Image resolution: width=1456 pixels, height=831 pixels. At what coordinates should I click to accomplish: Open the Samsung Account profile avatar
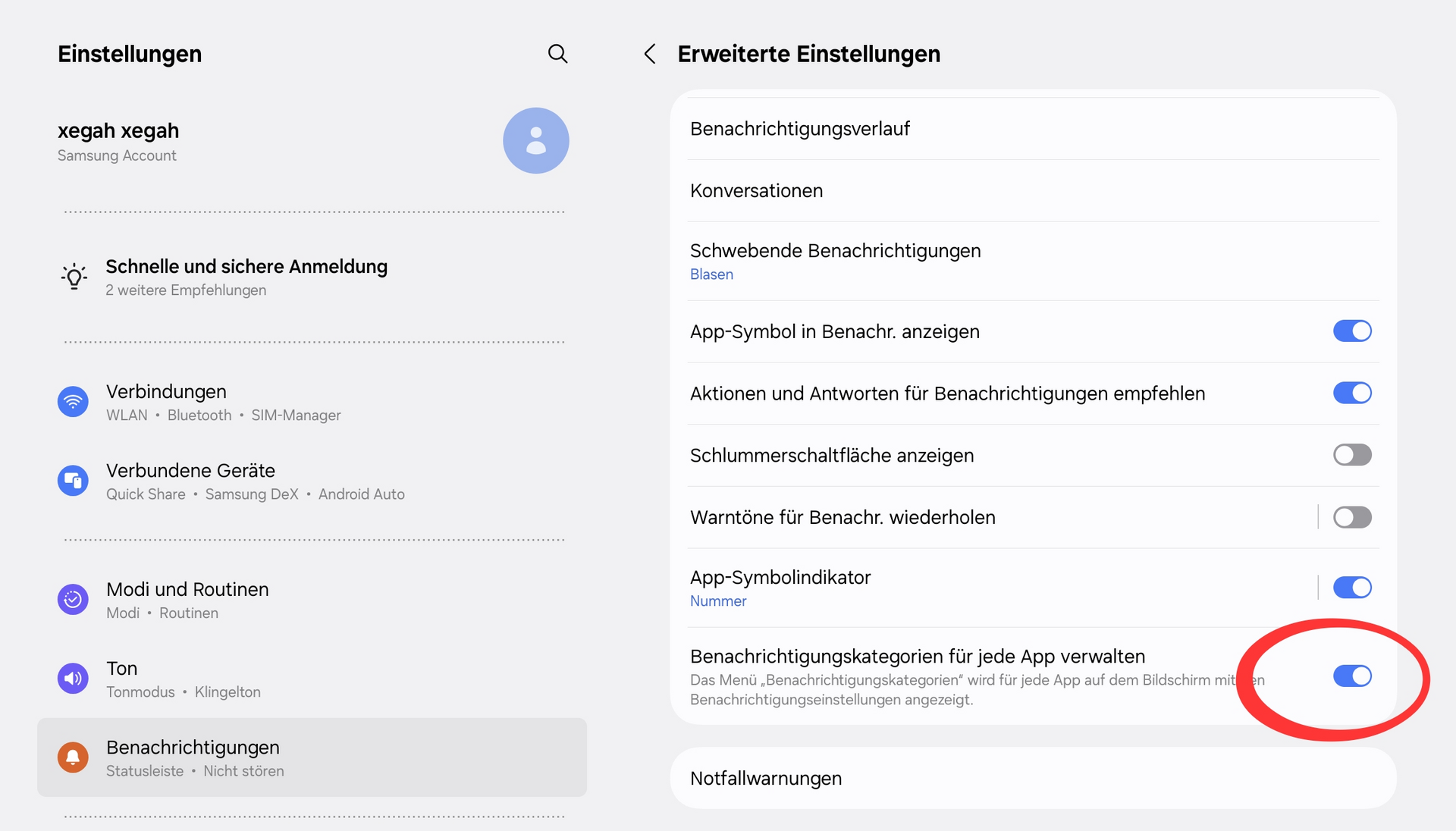535,140
